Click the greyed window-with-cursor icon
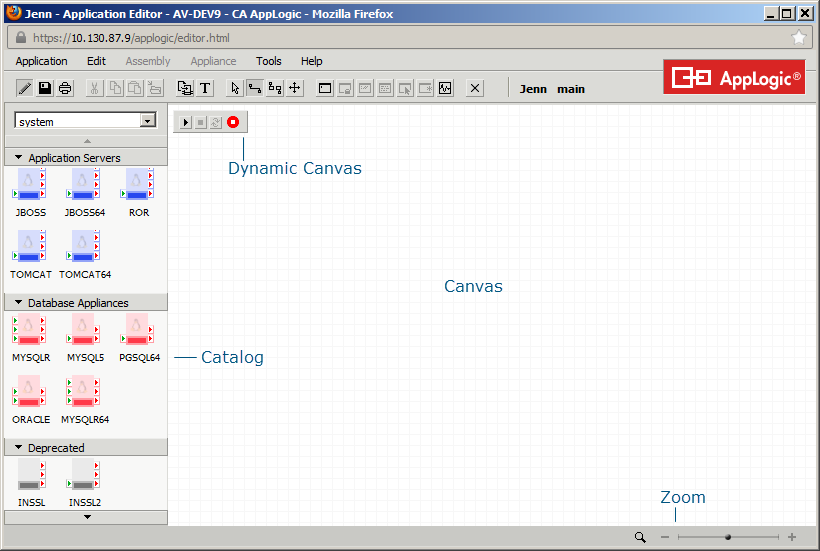Image resolution: width=820 pixels, height=551 pixels. tap(405, 88)
